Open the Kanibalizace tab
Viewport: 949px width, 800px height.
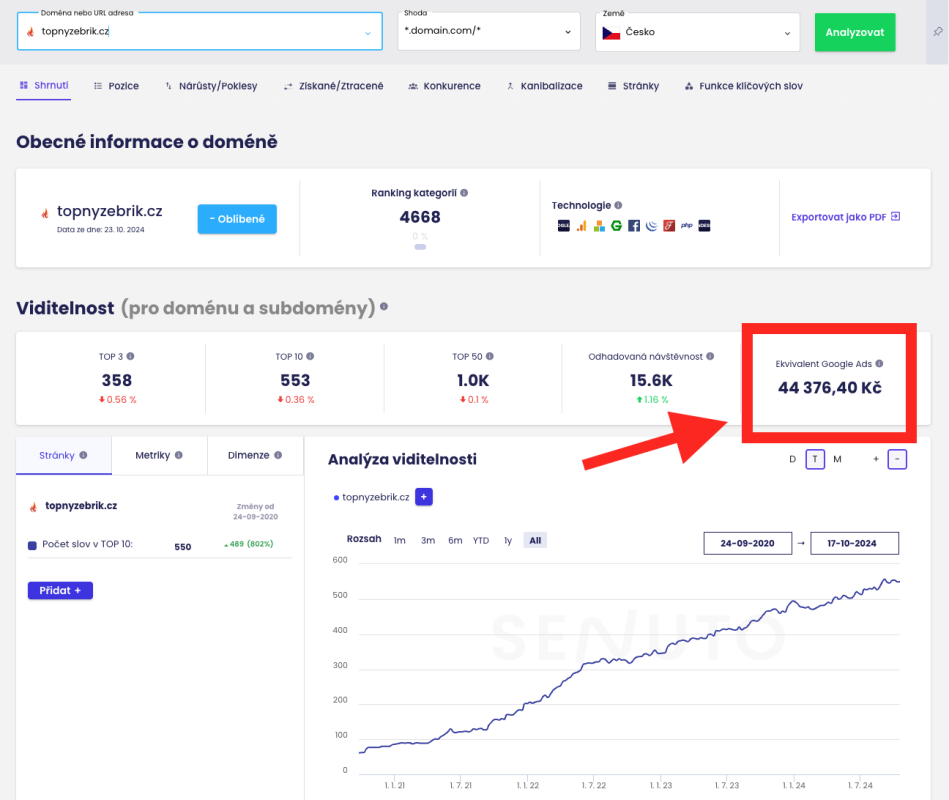coord(544,86)
